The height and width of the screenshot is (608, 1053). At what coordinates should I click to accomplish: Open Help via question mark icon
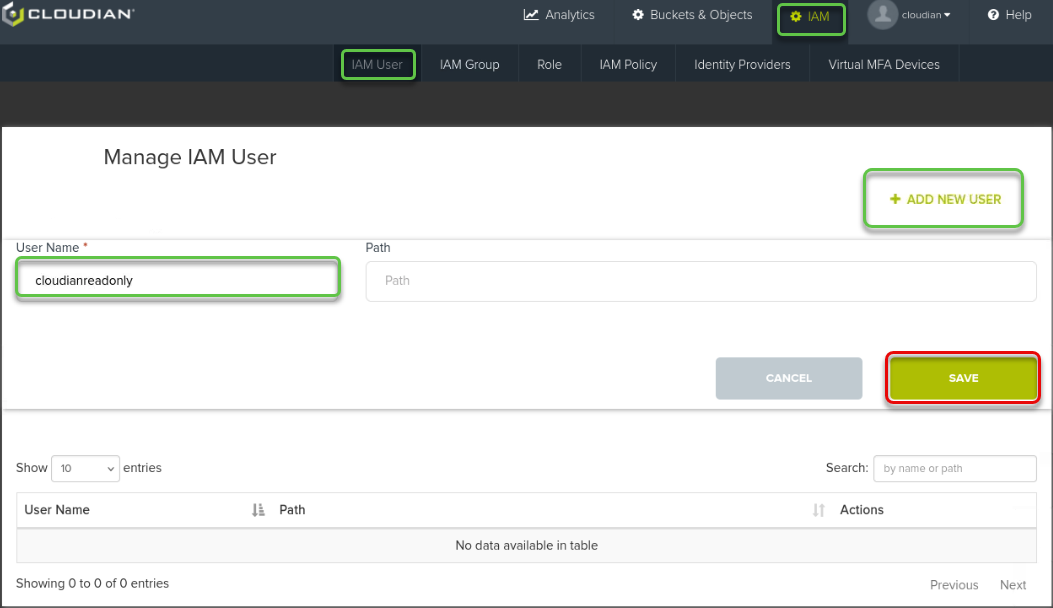click(993, 15)
